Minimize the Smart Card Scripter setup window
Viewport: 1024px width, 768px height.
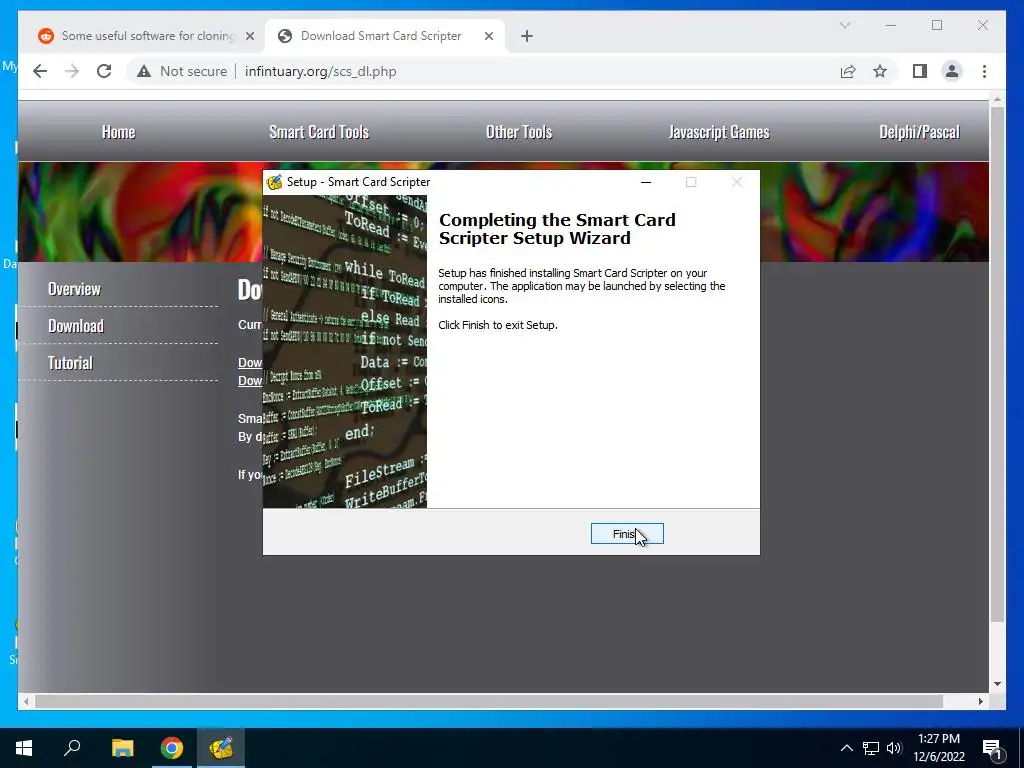pyautogui.click(x=646, y=182)
